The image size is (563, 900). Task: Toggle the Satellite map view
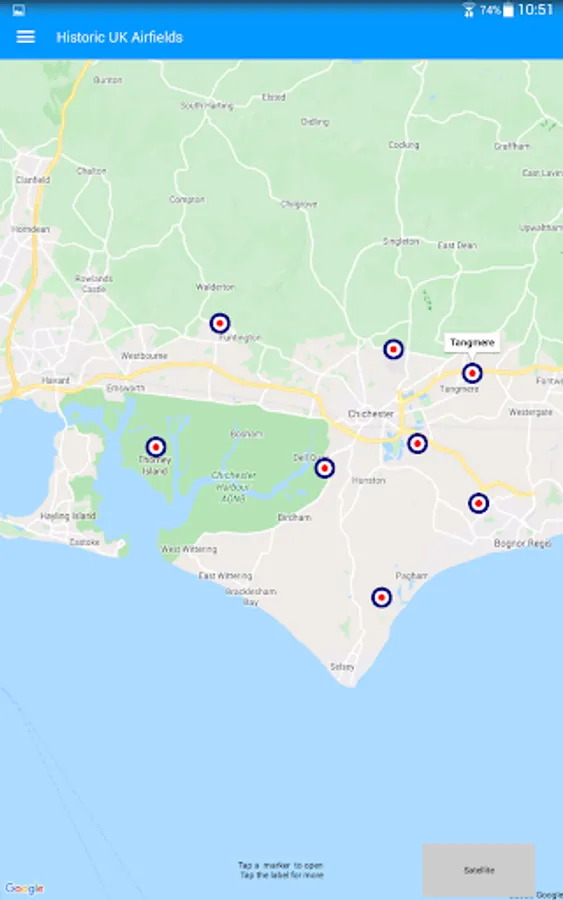point(479,870)
